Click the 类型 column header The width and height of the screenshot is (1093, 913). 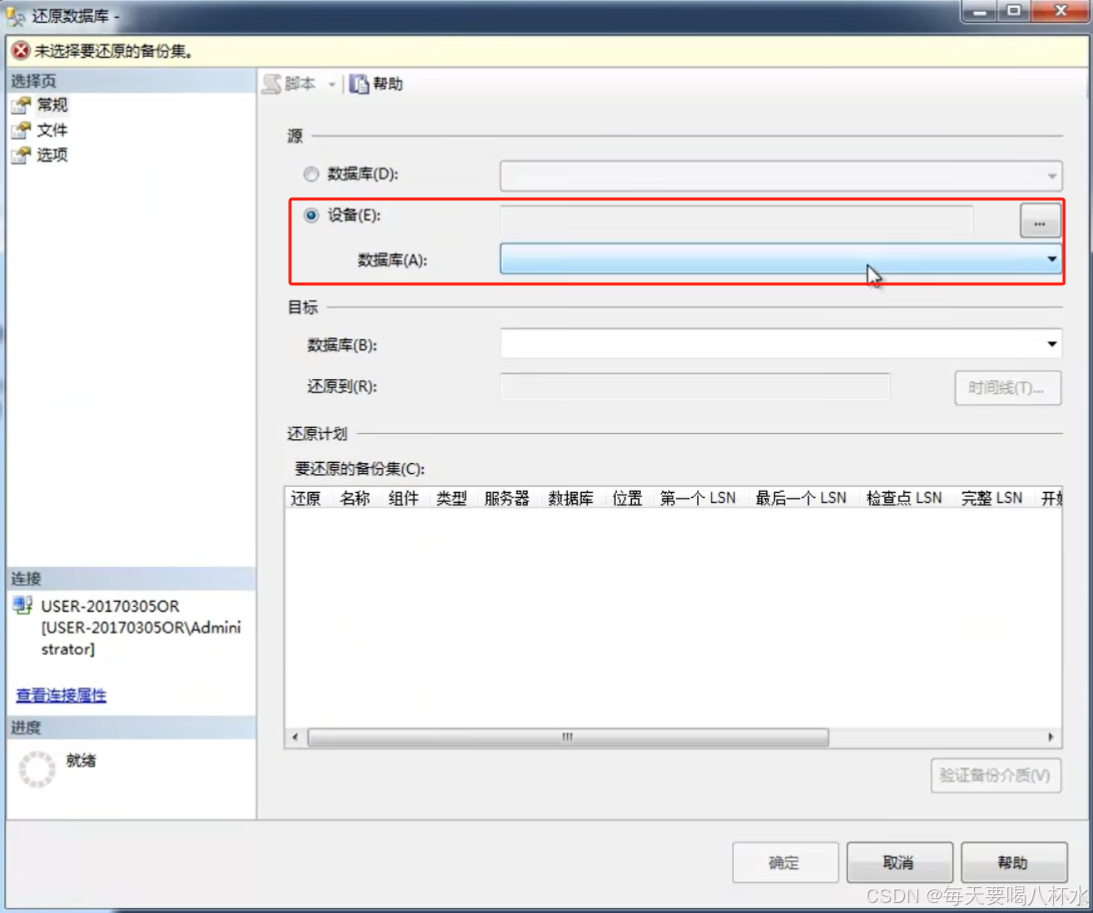[452, 498]
